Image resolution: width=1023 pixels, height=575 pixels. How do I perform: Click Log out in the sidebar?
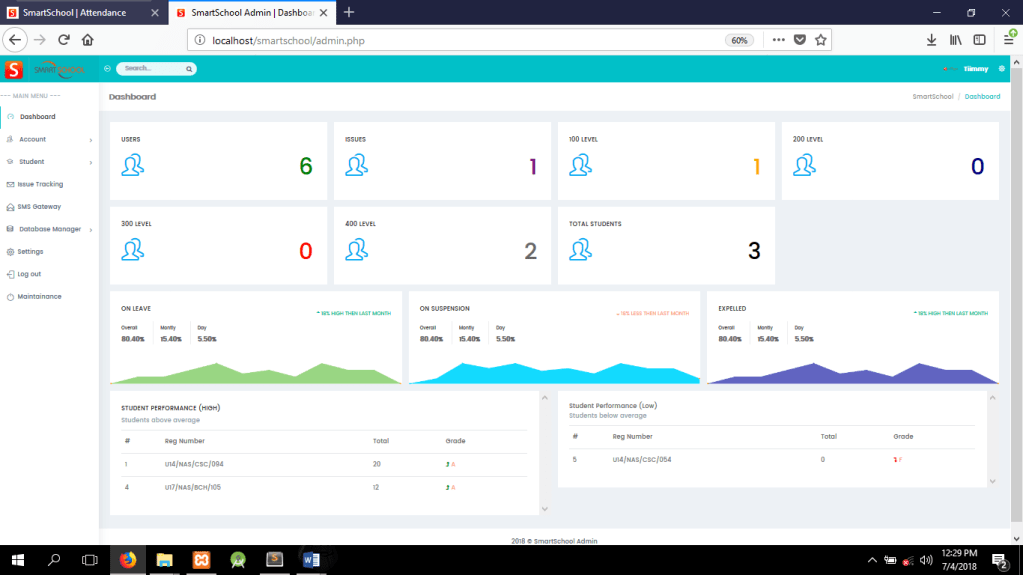pyautogui.click(x=29, y=274)
